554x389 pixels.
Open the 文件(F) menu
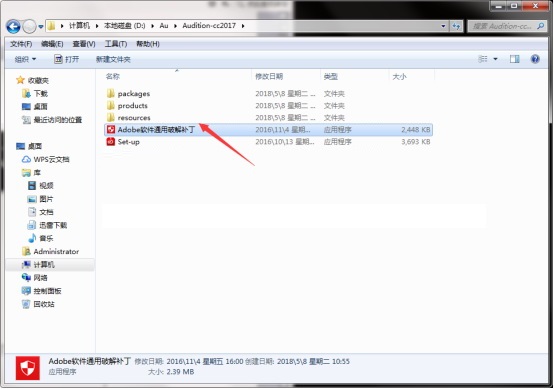pyautogui.click(x=21, y=44)
